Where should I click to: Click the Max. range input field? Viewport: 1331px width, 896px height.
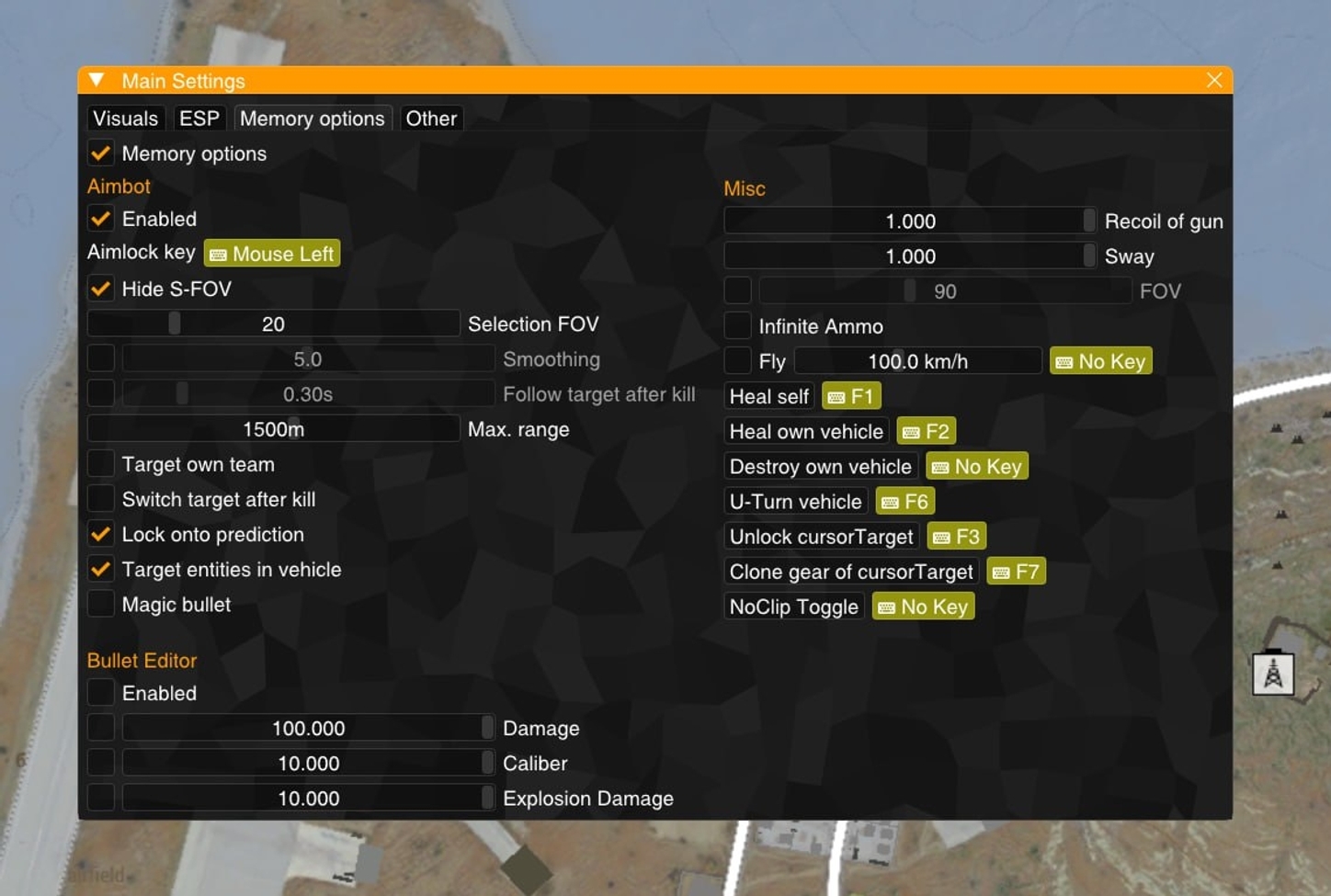[273, 428]
